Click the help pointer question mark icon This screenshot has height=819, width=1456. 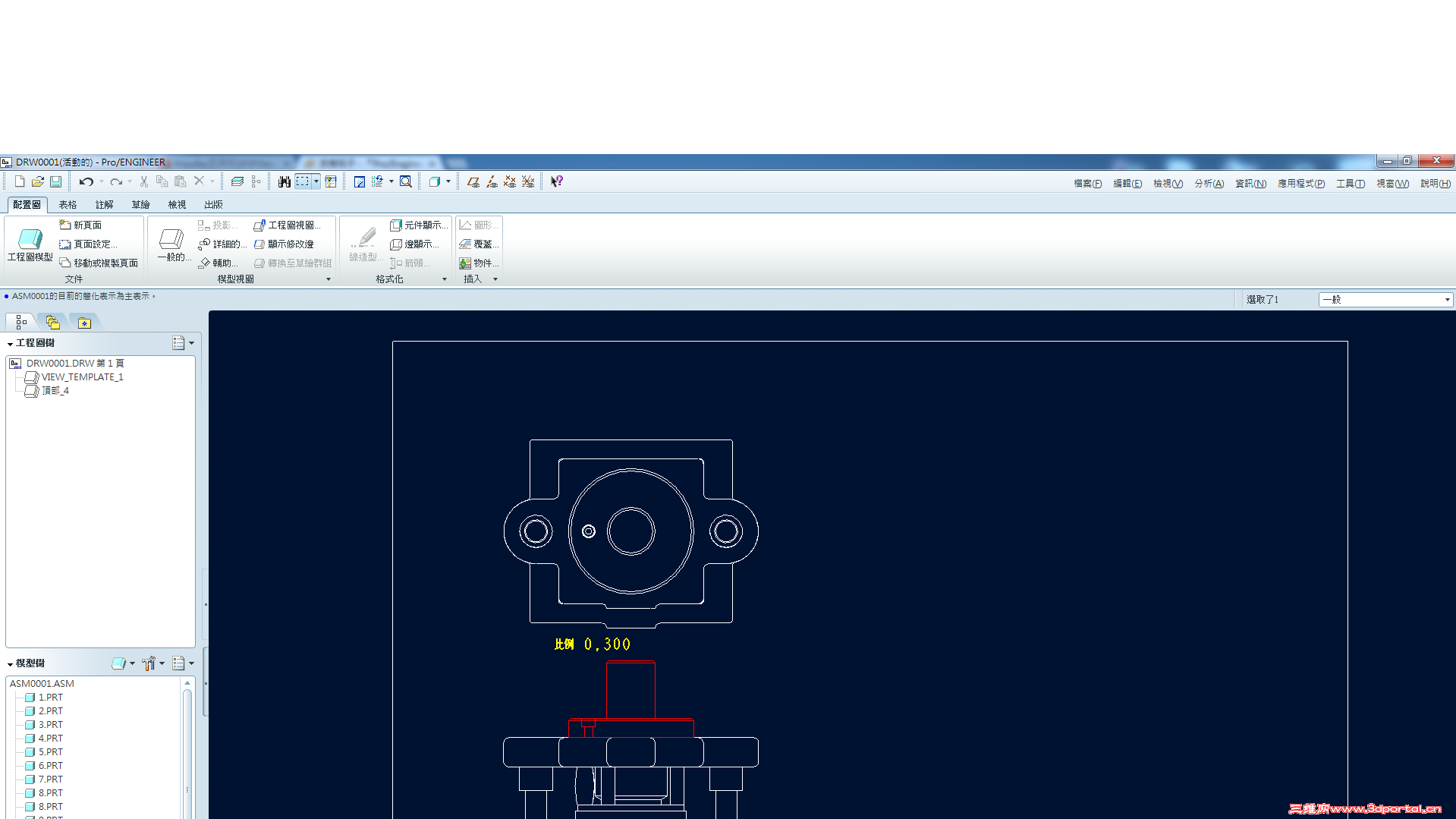tap(557, 181)
